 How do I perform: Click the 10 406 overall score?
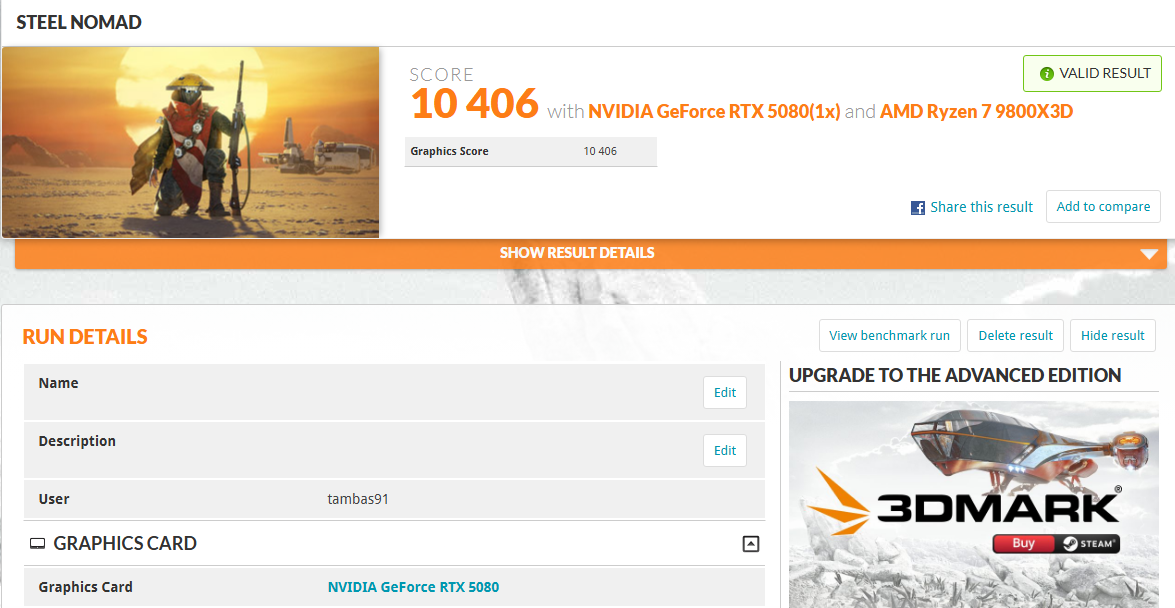point(474,103)
